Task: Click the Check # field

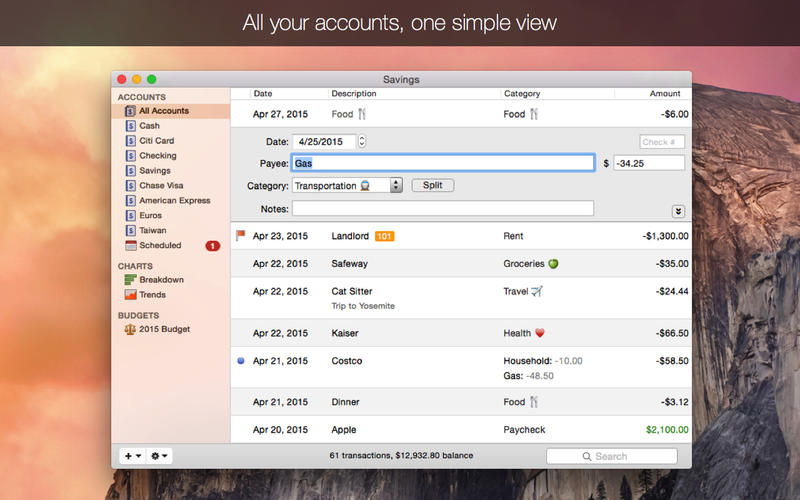Action: (x=662, y=142)
